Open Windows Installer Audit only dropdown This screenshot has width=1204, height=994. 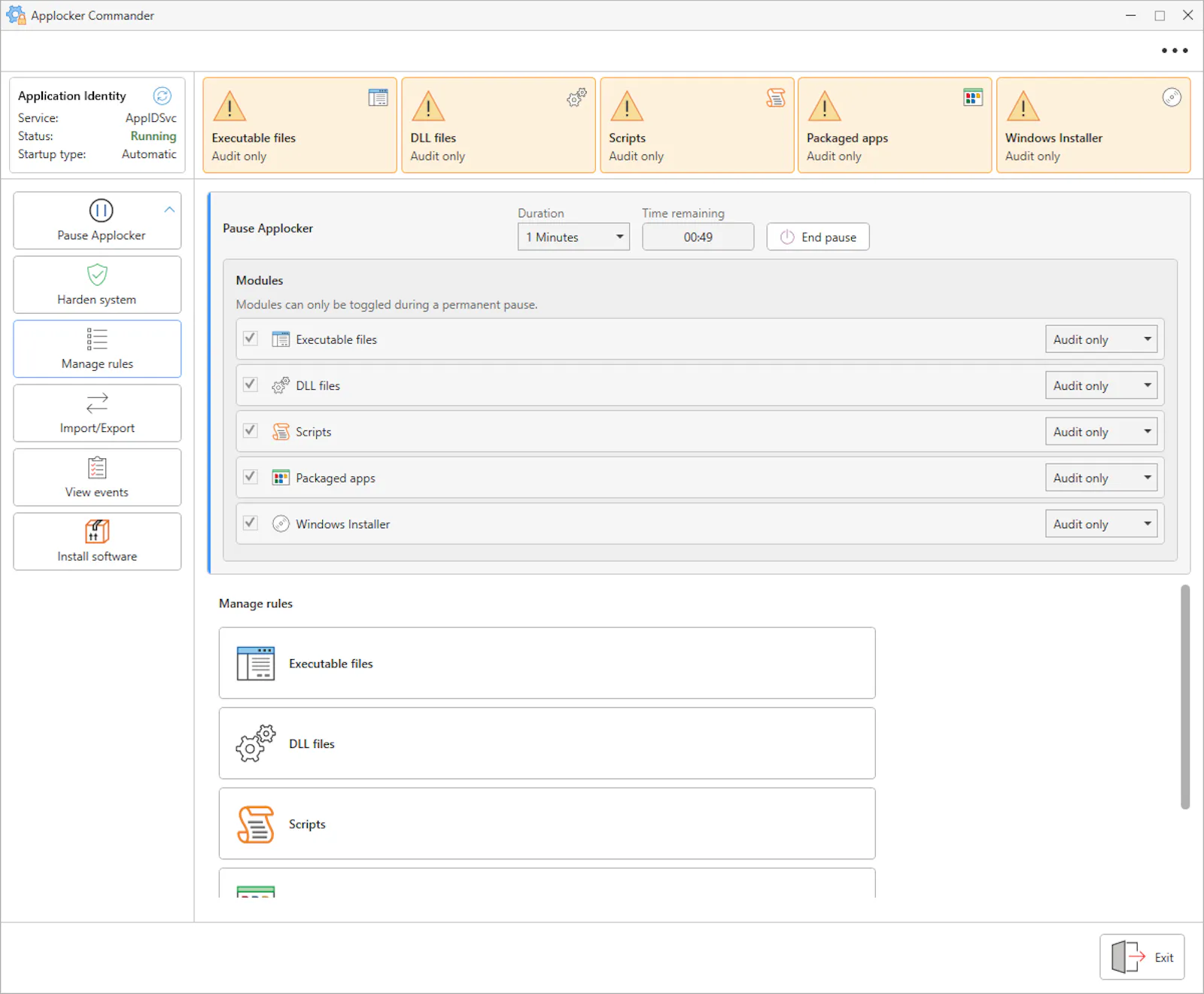(1101, 524)
